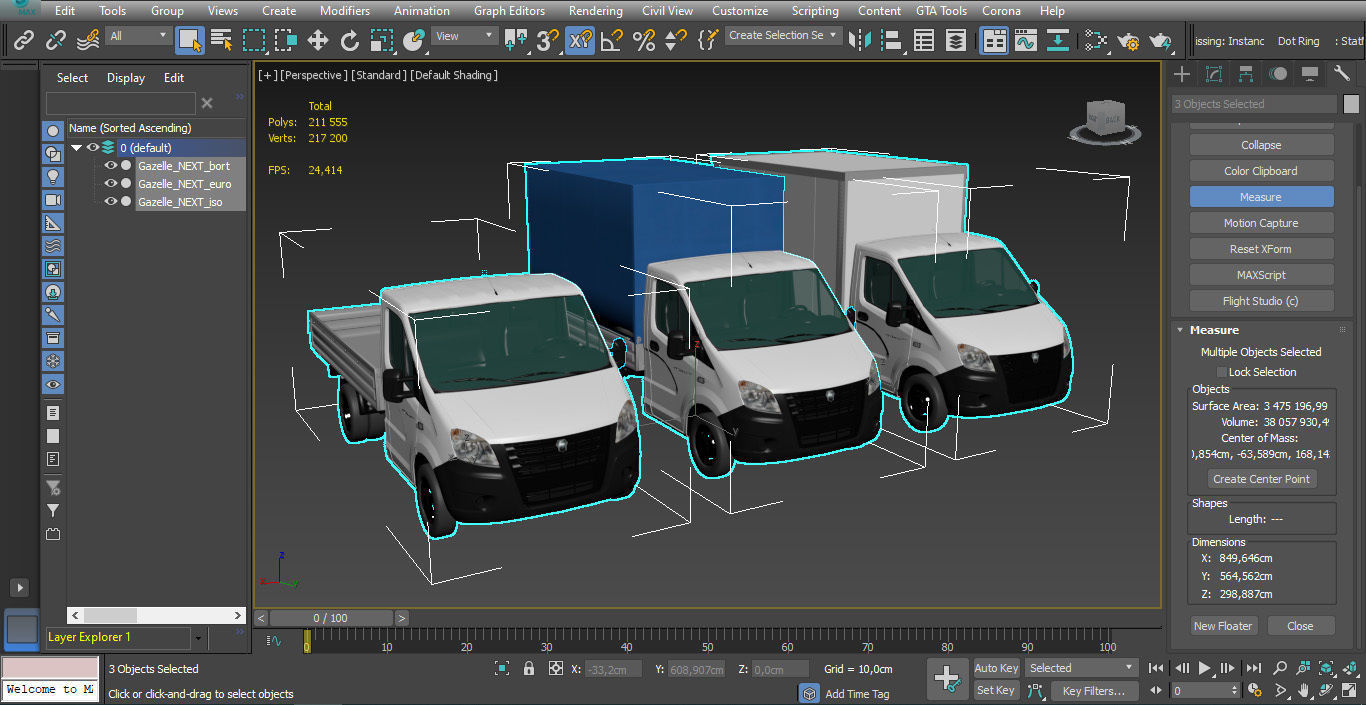The height and width of the screenshot is (705, 1366).
Task: Click Create Center Point button
Action: [1261, 479]
